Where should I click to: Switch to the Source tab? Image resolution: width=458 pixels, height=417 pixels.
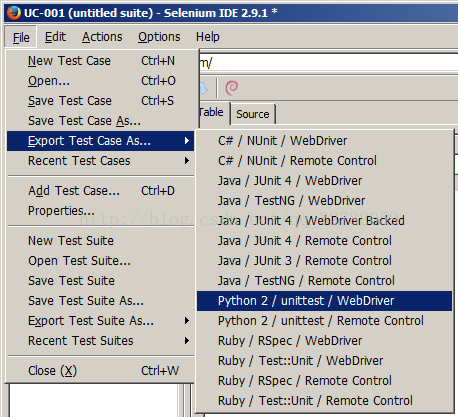[253, 114]
